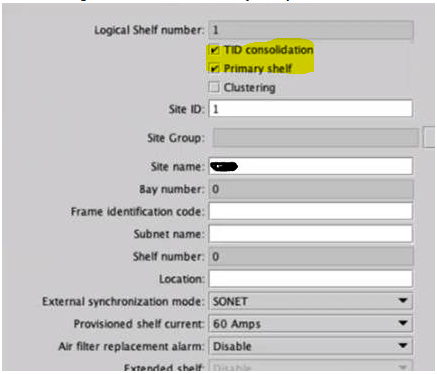The image size is (437, 374).
Task: Click the 'Clustering' label text
Action: (249, 88)
